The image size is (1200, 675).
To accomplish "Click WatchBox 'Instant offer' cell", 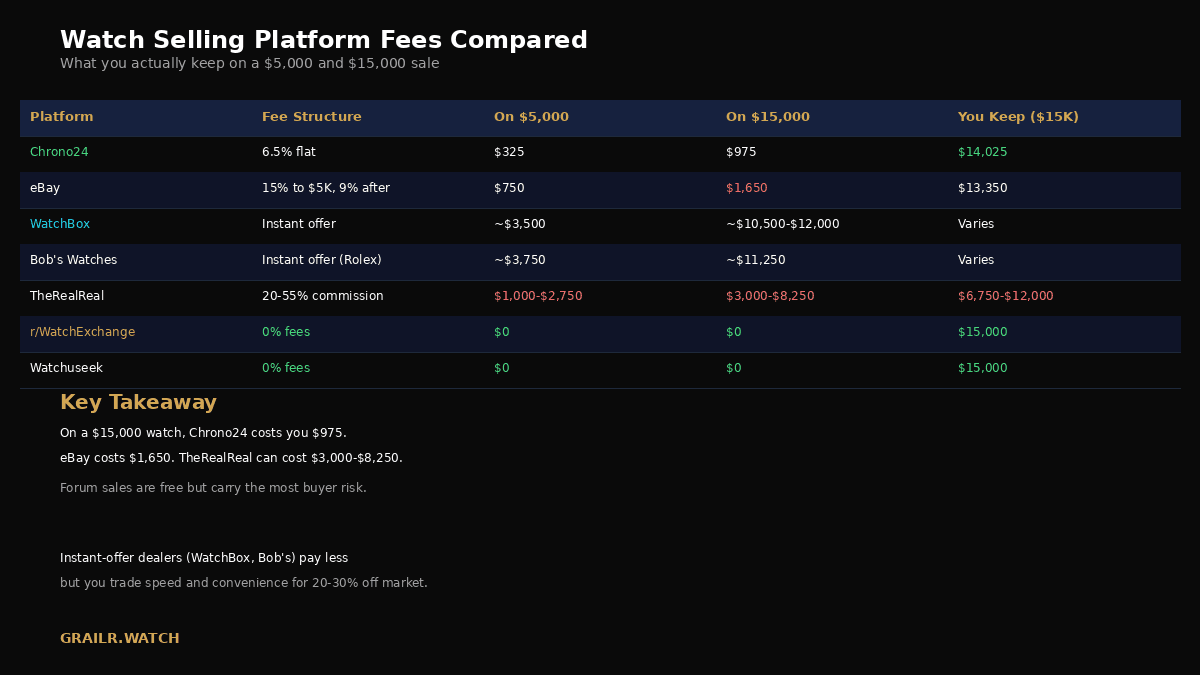I will (x=299, y=224).
